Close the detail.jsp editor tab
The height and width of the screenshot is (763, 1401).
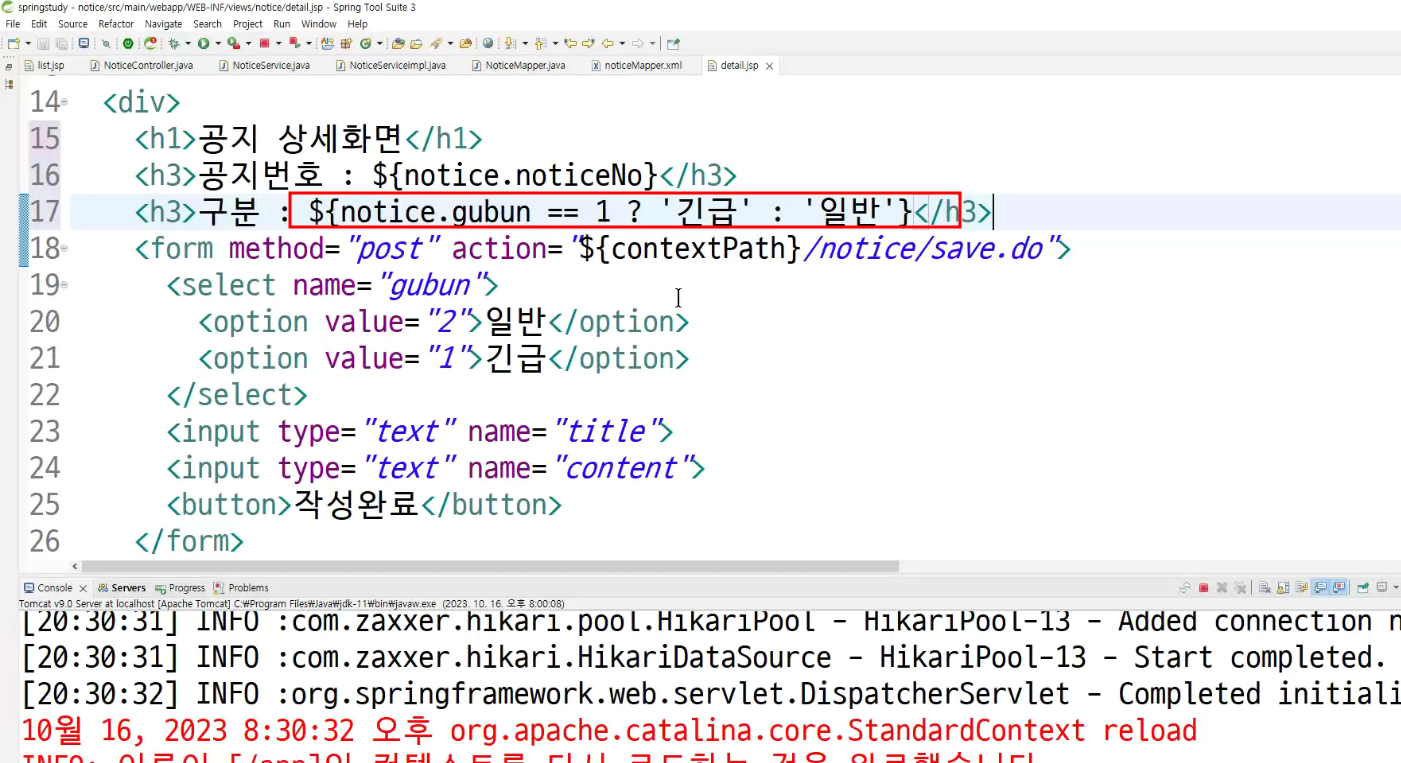tap(769, 67)
